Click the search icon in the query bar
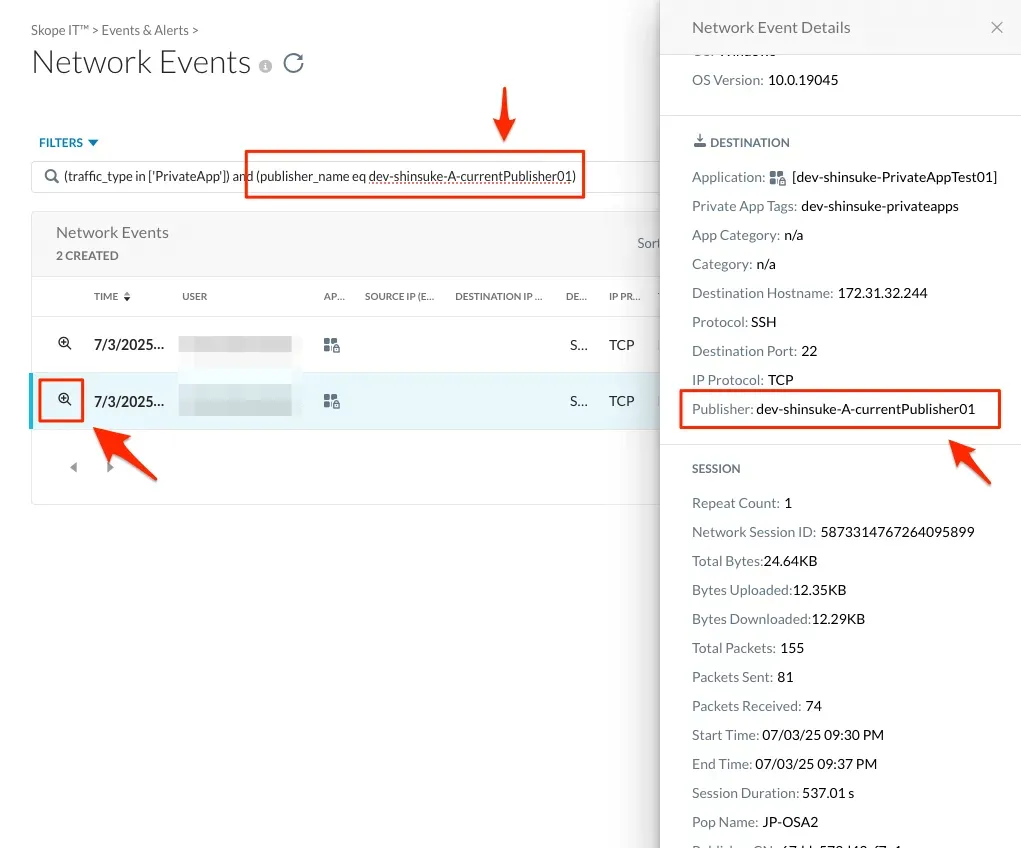The width and height of the screenshot is (1021, 848). click(x=51, y=177)
